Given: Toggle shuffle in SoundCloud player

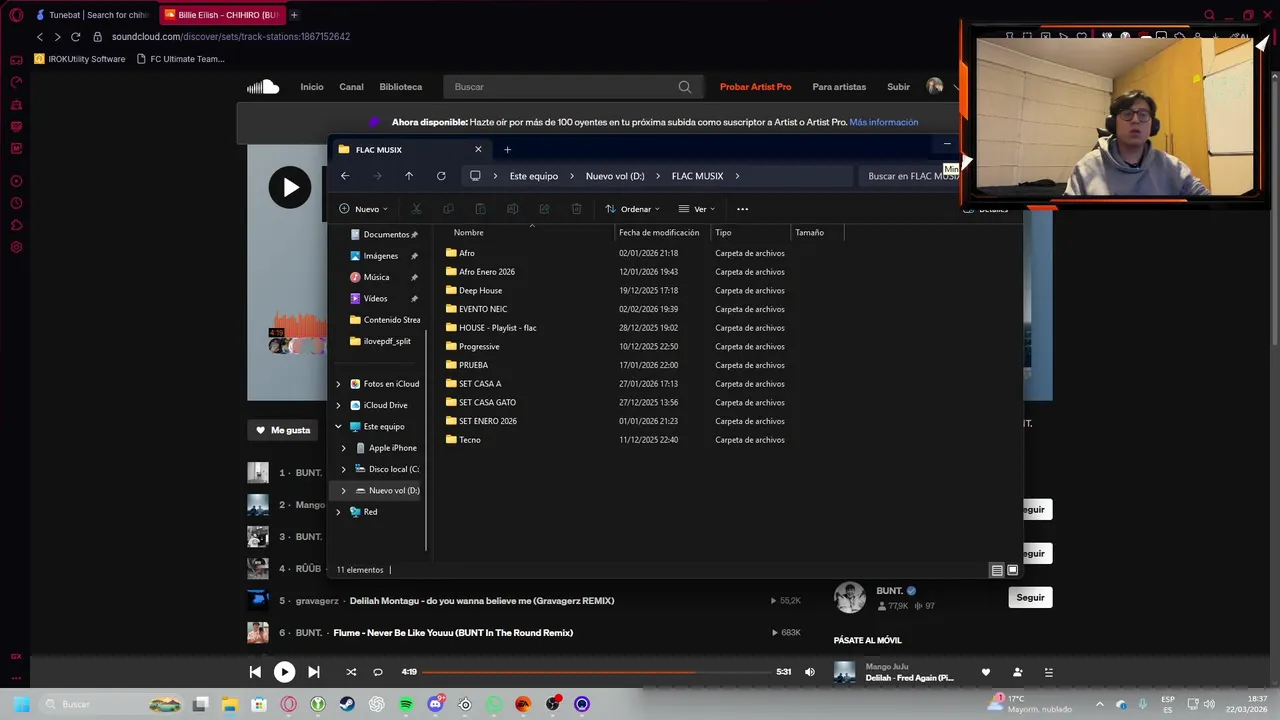Looking at the screenshot, I should pyautogui.click(x=351, y=672).
